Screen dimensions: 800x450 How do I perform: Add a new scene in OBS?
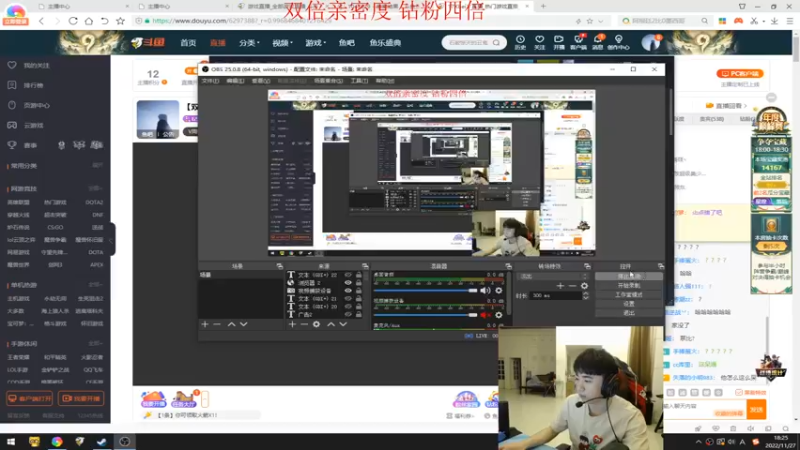[x=205, y=324]
